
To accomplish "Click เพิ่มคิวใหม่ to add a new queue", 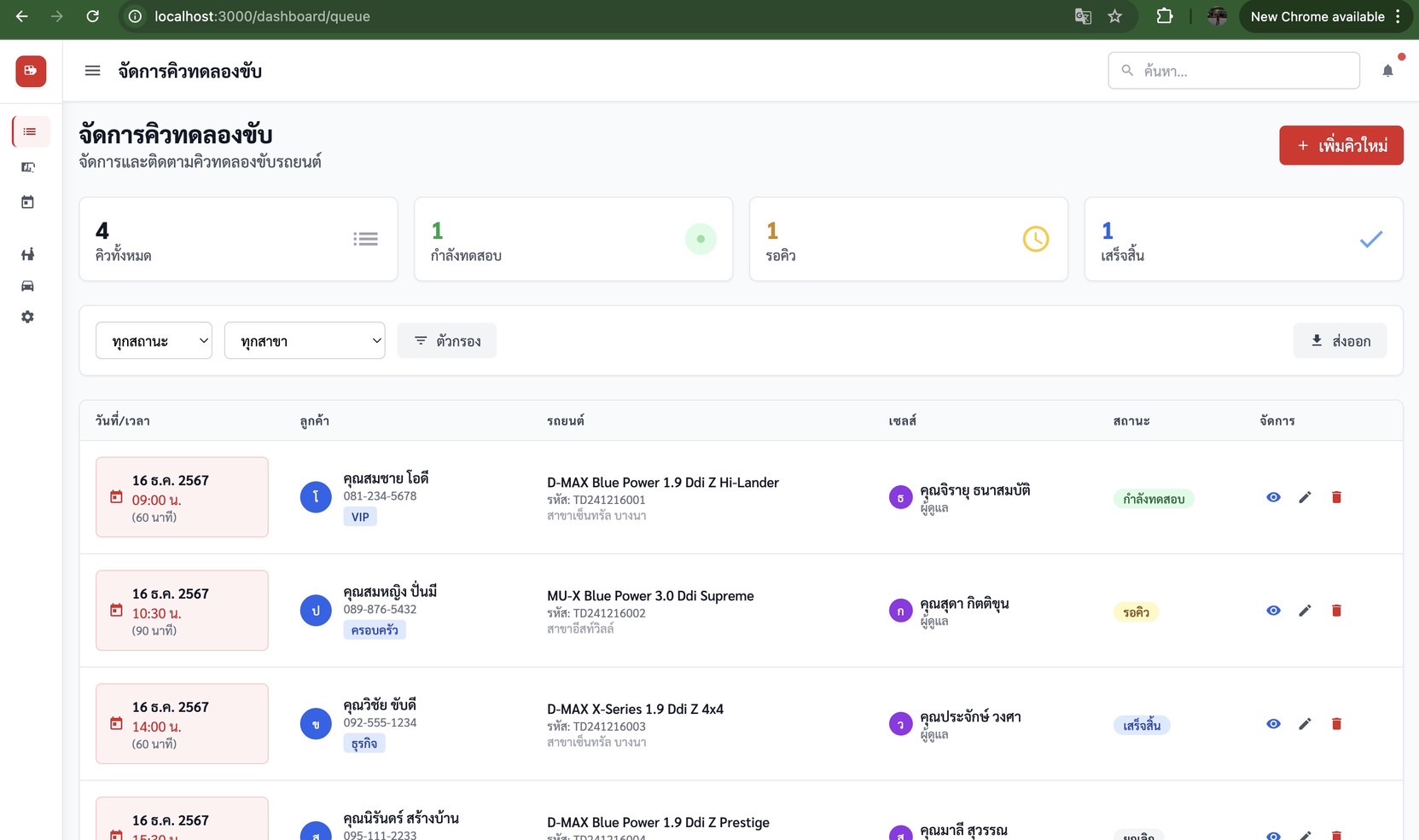I will click(x=1340, y=145).
